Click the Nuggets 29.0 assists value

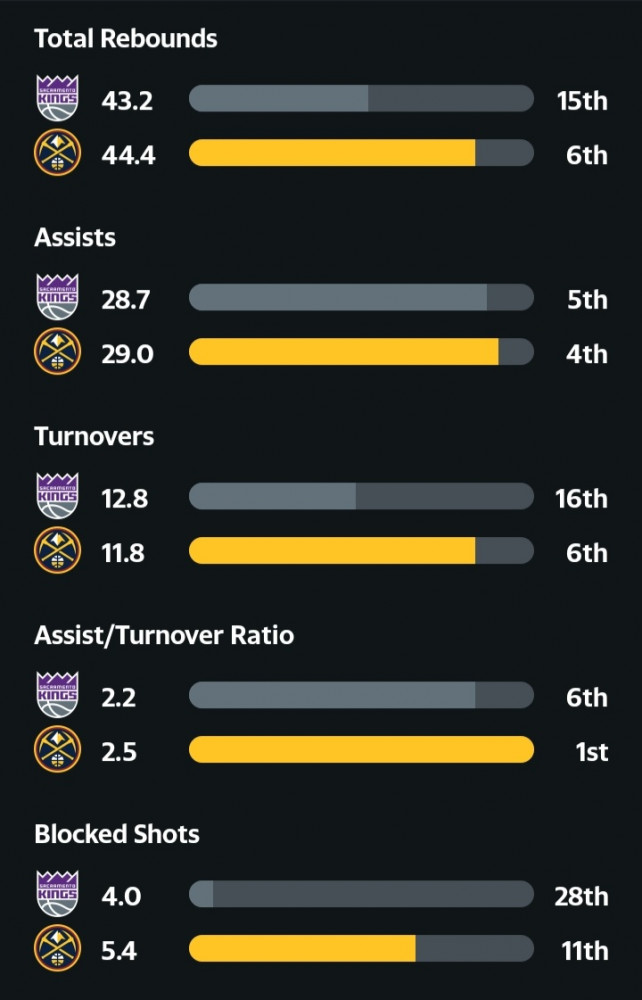pyautogui.click(x=128, y=354)
